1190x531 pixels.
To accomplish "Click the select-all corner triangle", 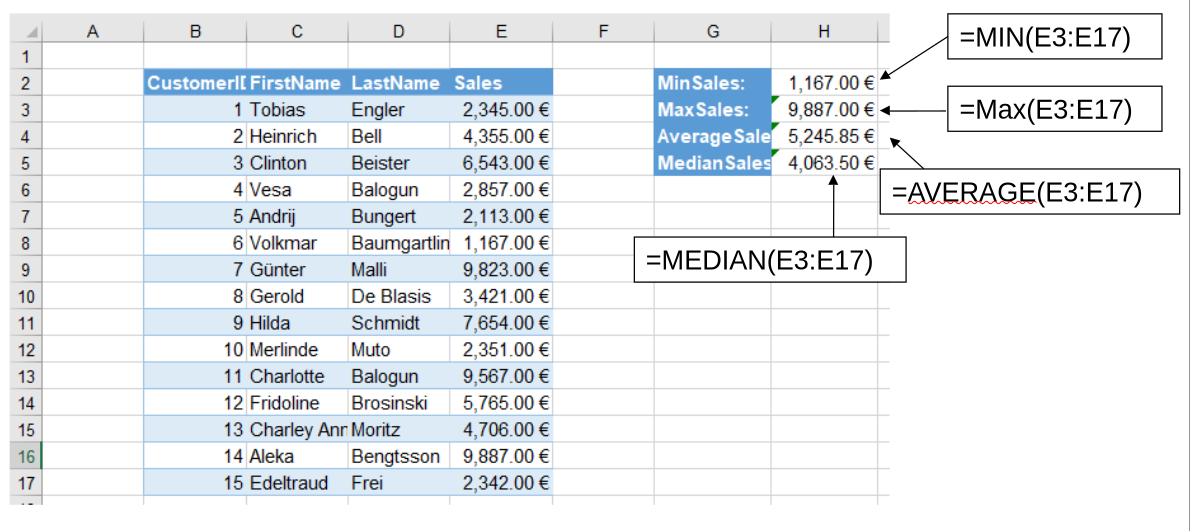I will [31, 33].
